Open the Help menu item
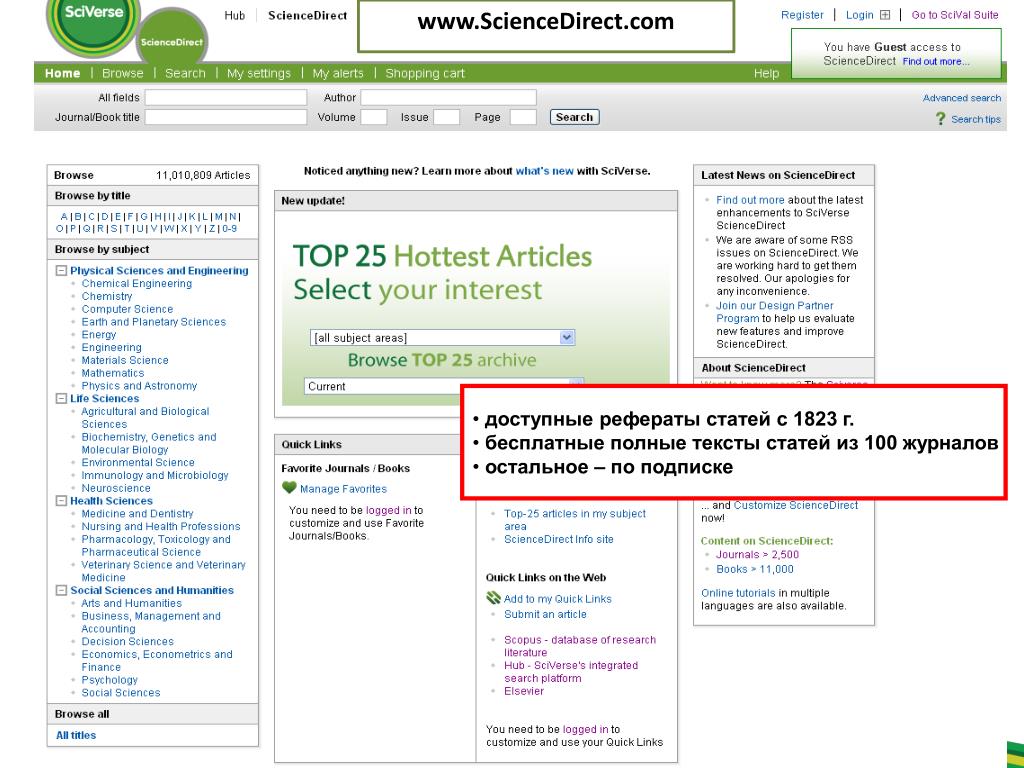This screenshot has height=768, width=1024. tap(766, 73)
